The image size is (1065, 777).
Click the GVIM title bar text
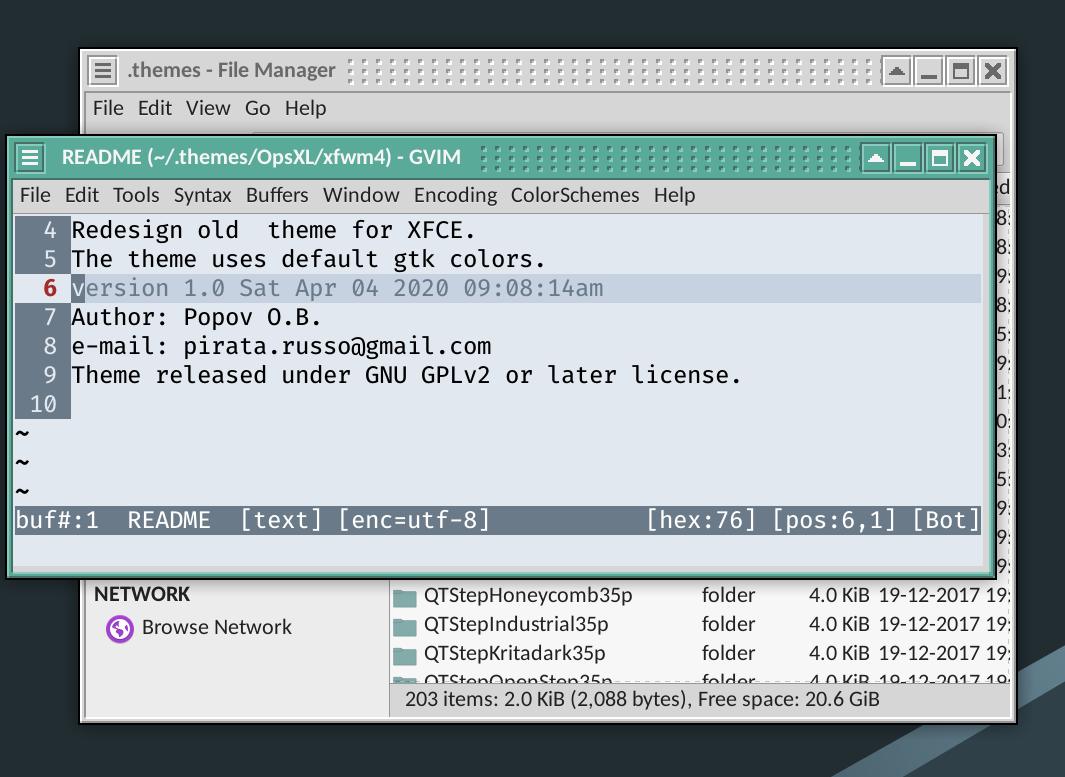click(x=261, y=158)
